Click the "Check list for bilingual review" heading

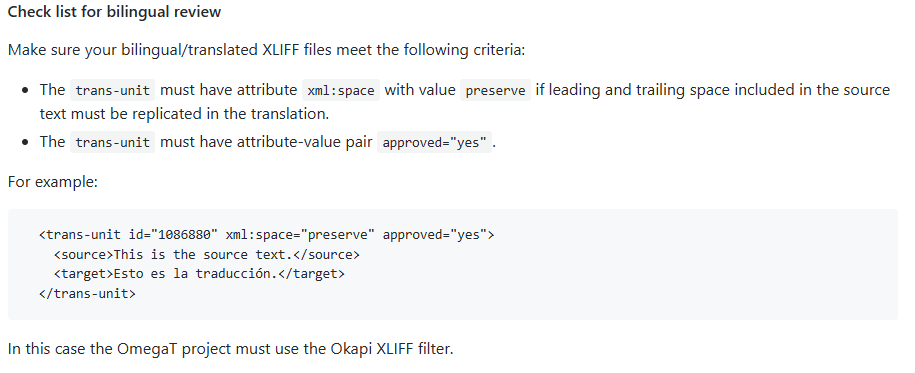click(114, 12)
